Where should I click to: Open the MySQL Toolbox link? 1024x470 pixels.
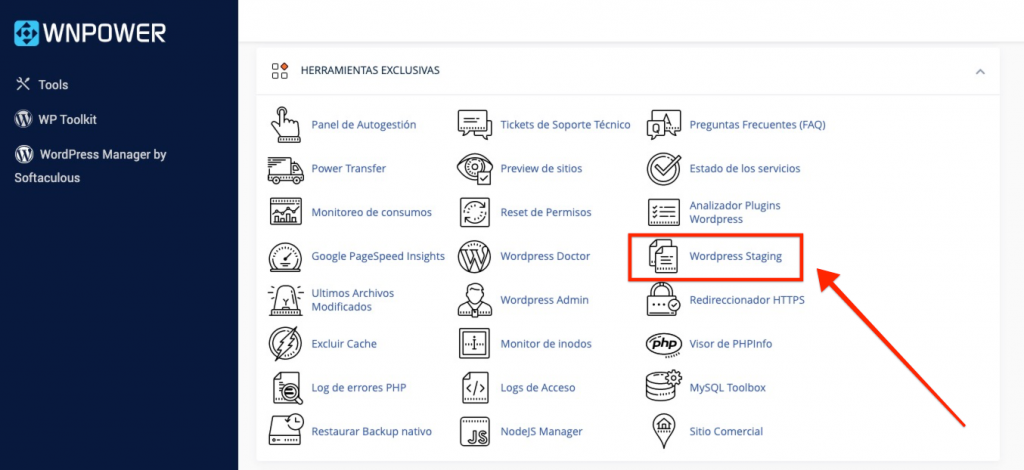(x=728, y=388)
